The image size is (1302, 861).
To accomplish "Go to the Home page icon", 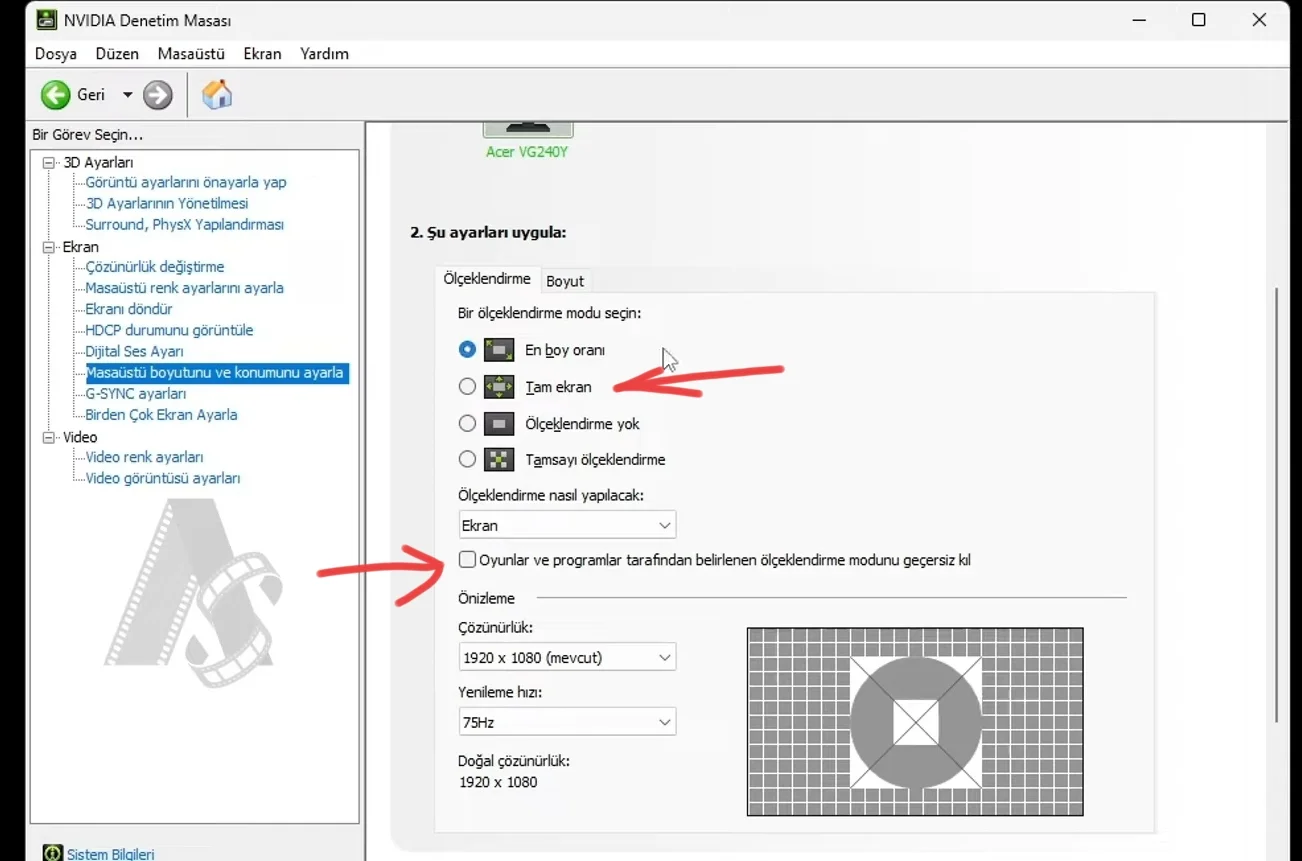I will (217, 95).
